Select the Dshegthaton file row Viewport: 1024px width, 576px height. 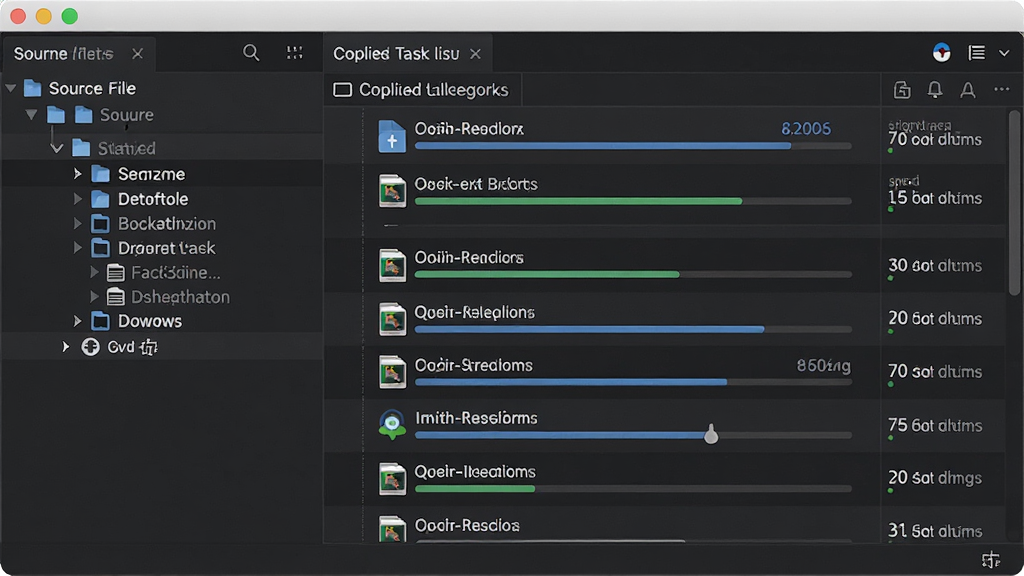pyautogui.click(x=161, y=297)
